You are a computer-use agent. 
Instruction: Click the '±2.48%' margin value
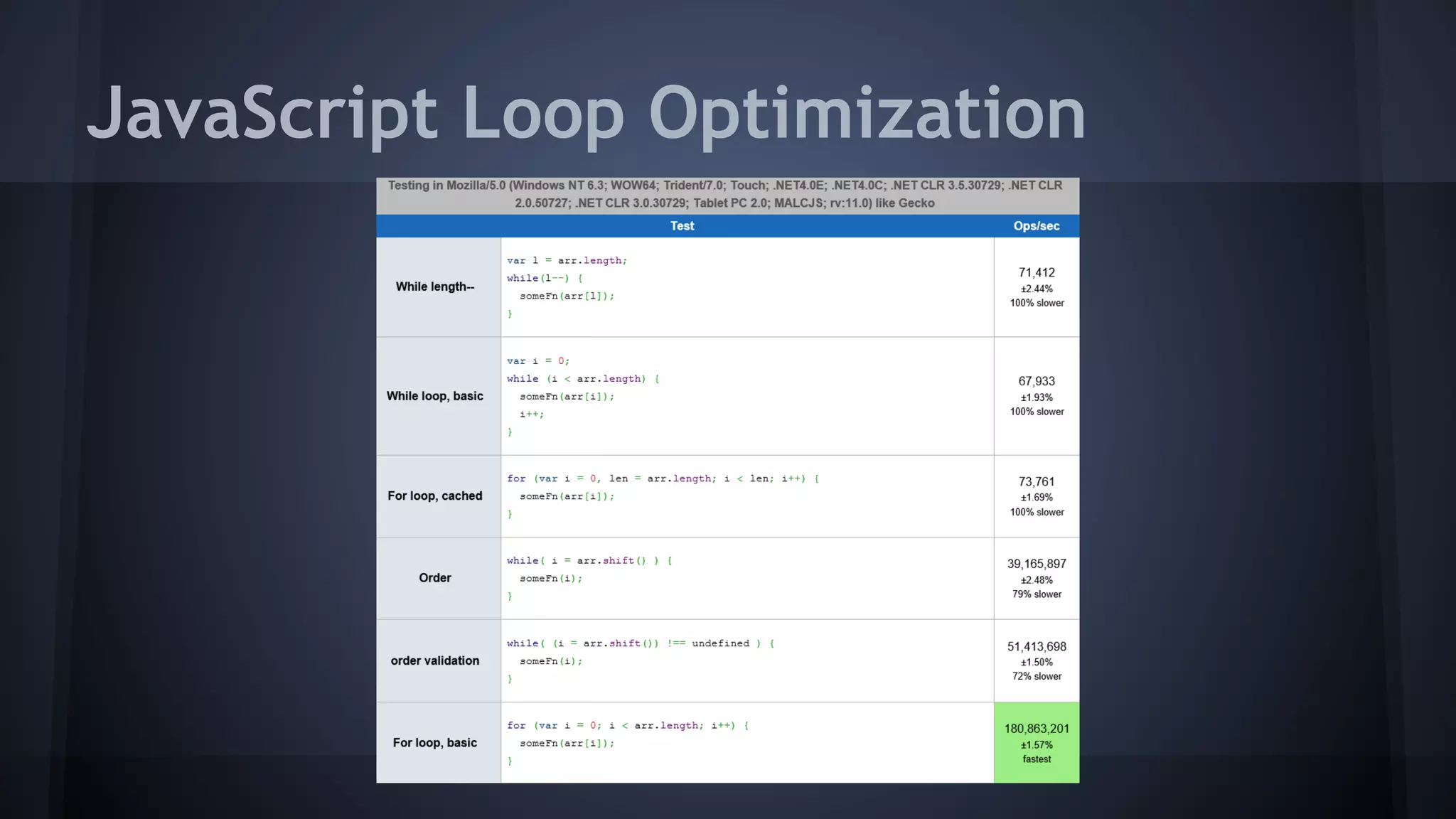click(1037, 580)
